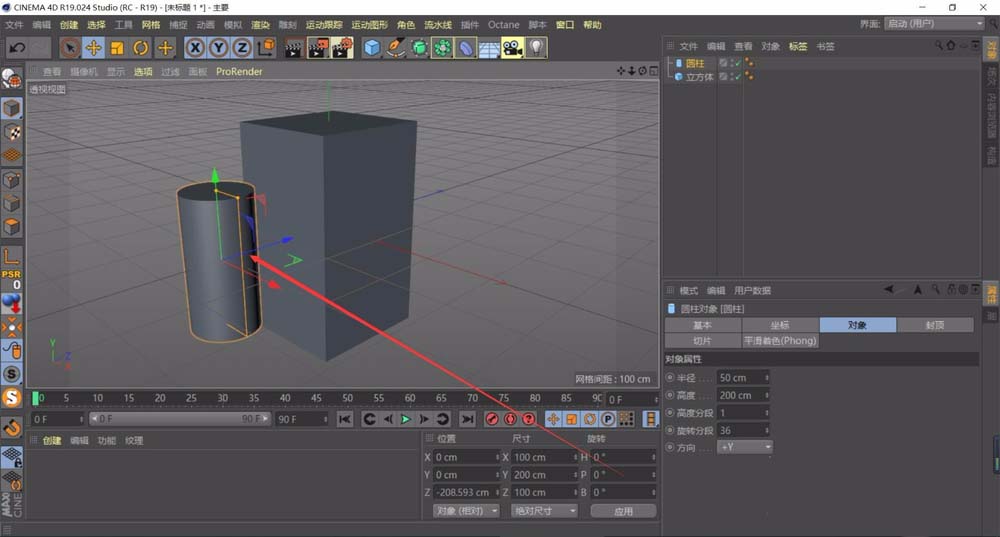Select the live selection arrow tool
The width and height of the screenshot is (1000, 537).
click(x=70, y=48)
